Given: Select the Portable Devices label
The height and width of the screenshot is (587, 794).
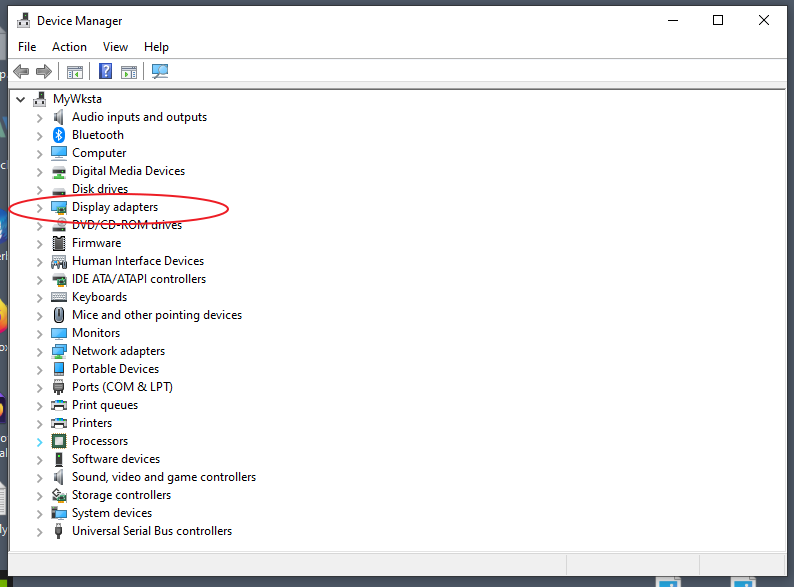Looking at the screenshot, I should (x=115, y=369).
